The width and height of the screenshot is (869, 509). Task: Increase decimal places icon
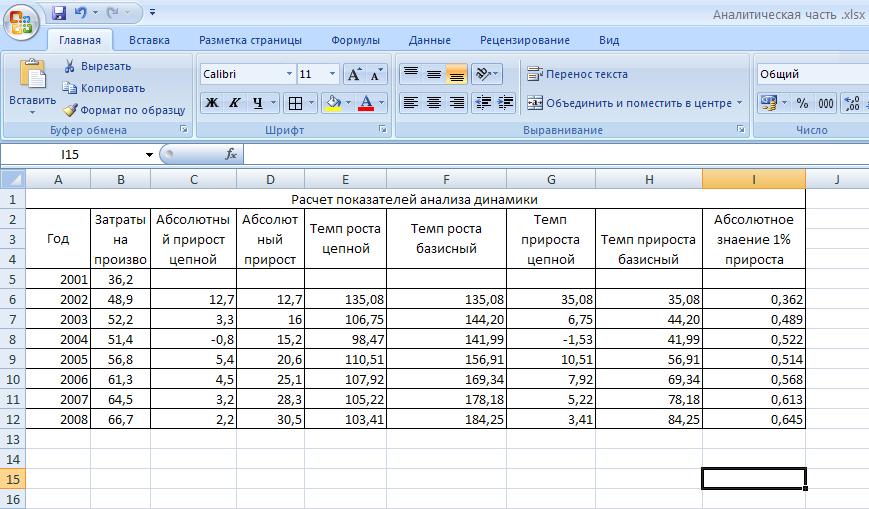(852, 103)
